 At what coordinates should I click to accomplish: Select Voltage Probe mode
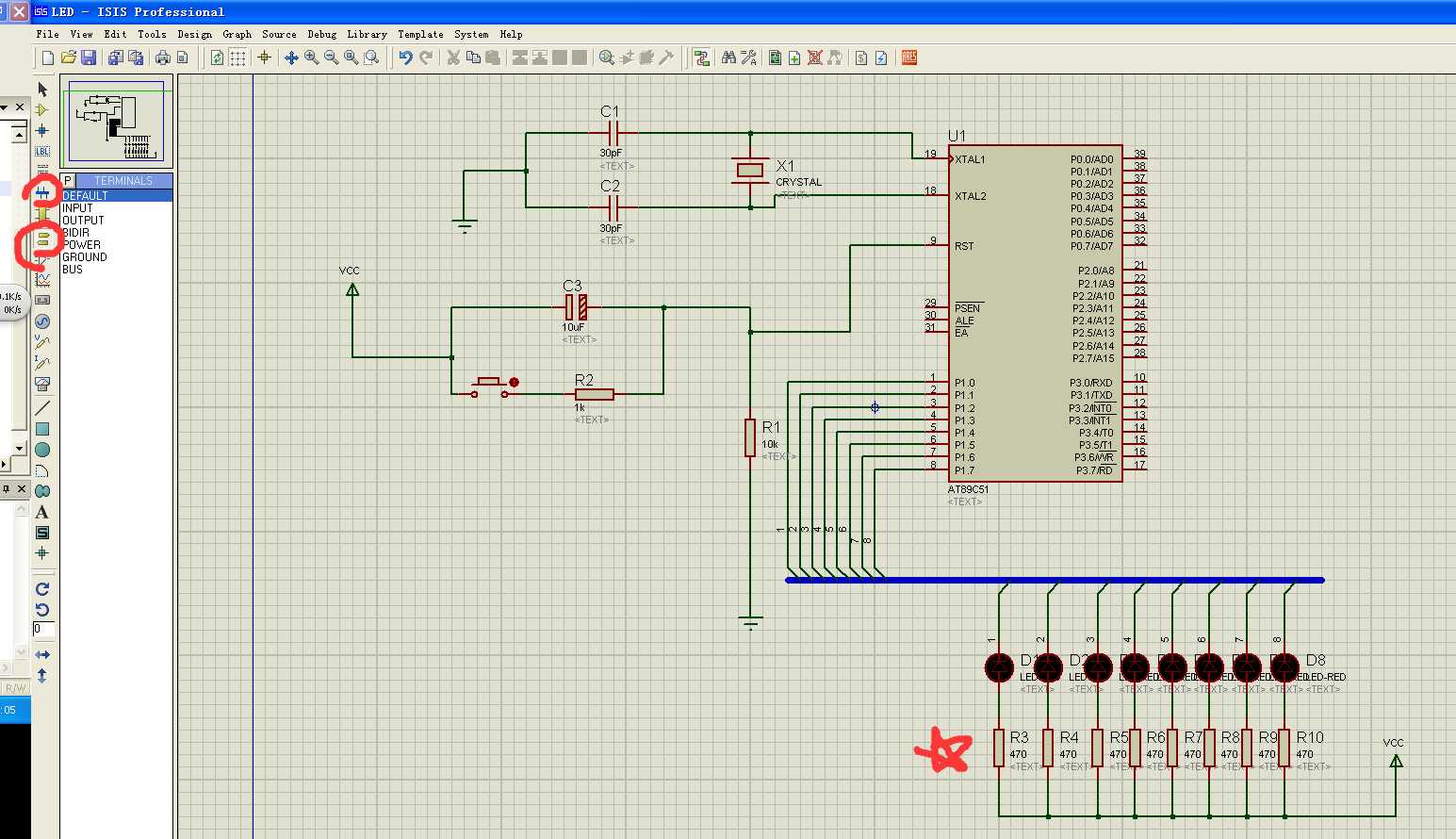coord(42,342)
